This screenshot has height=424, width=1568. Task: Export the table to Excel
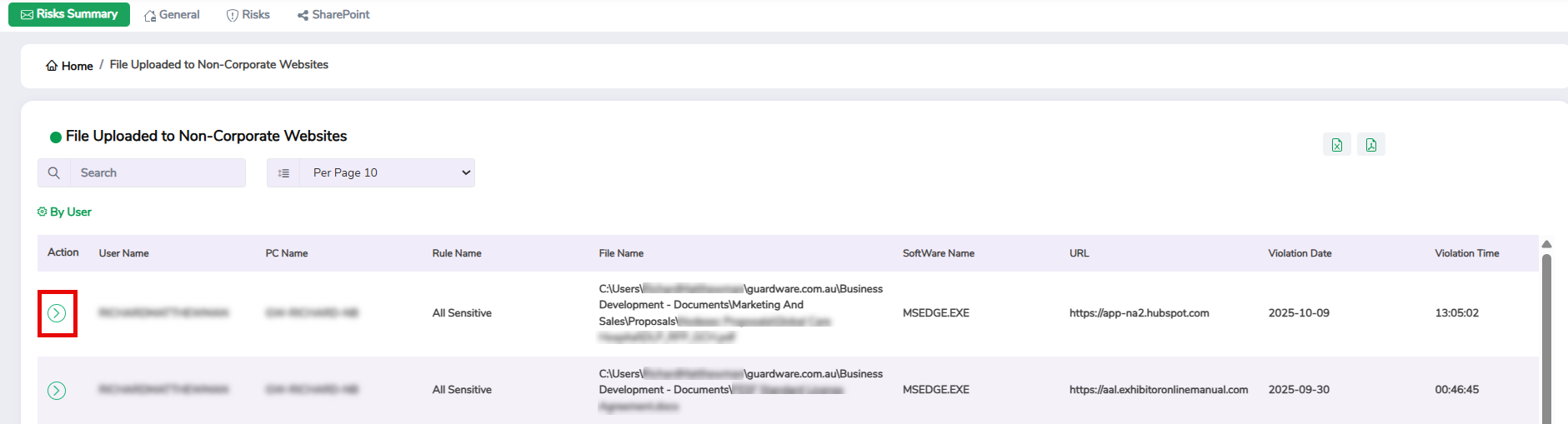pos(1336,145)
